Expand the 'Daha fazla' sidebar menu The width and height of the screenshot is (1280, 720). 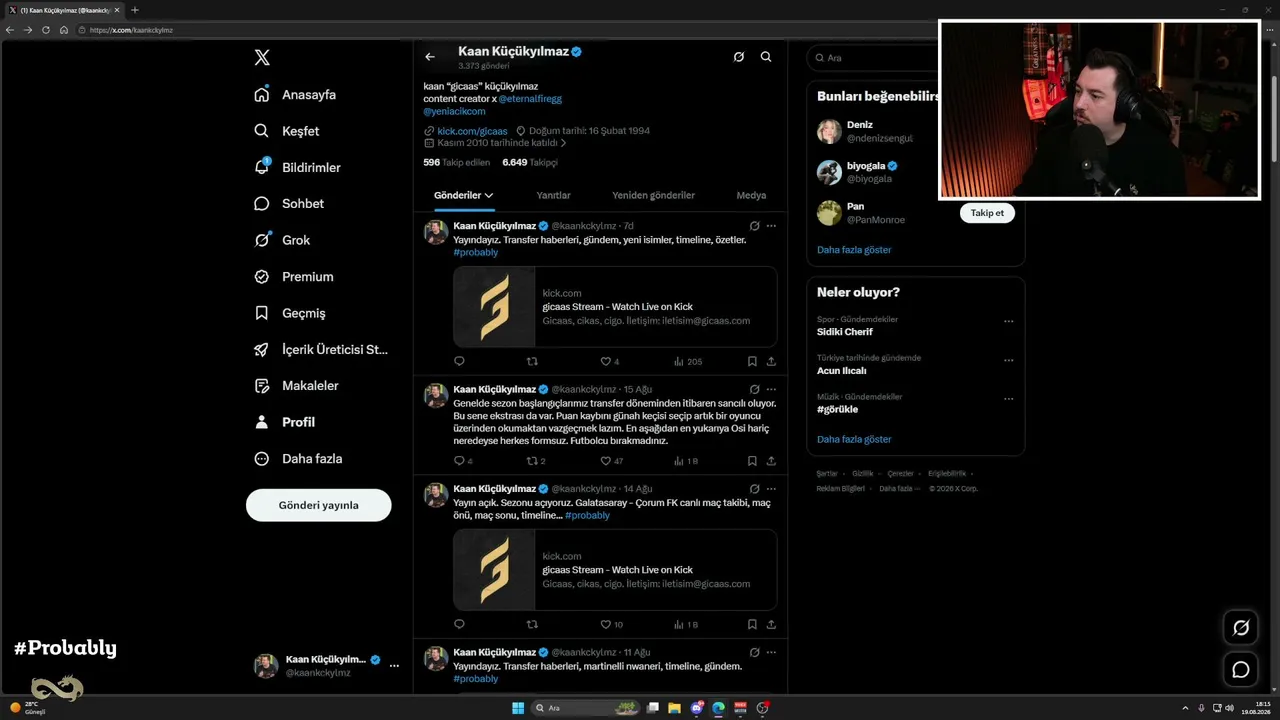point(298,459)
